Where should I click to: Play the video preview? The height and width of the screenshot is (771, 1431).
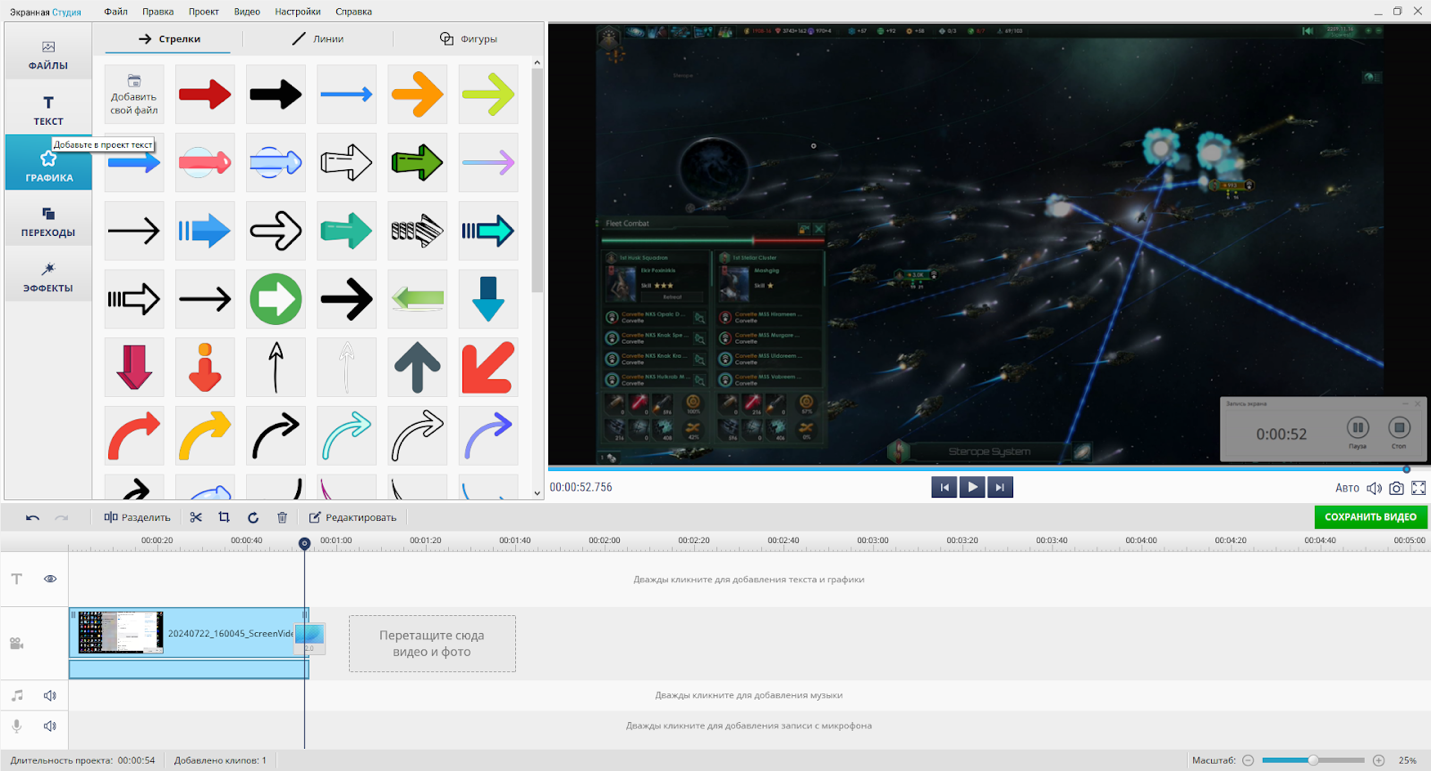coord(971,487)
